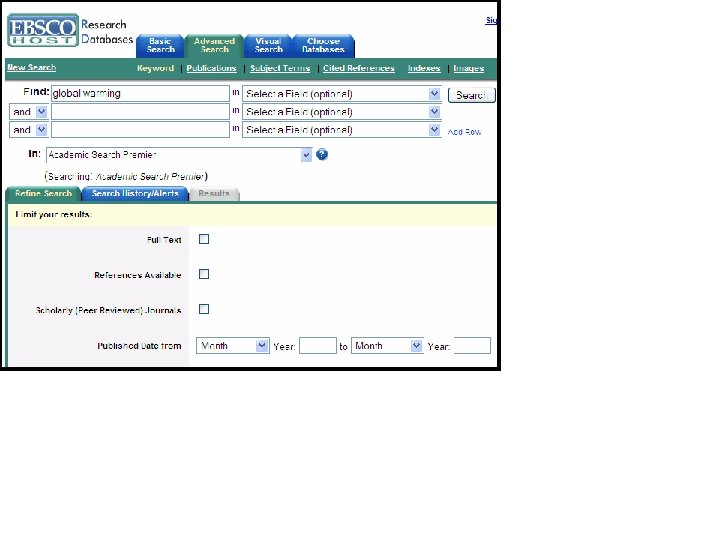Start a New Search link
This screenshot has width=720, height=540.
point(31,68)
